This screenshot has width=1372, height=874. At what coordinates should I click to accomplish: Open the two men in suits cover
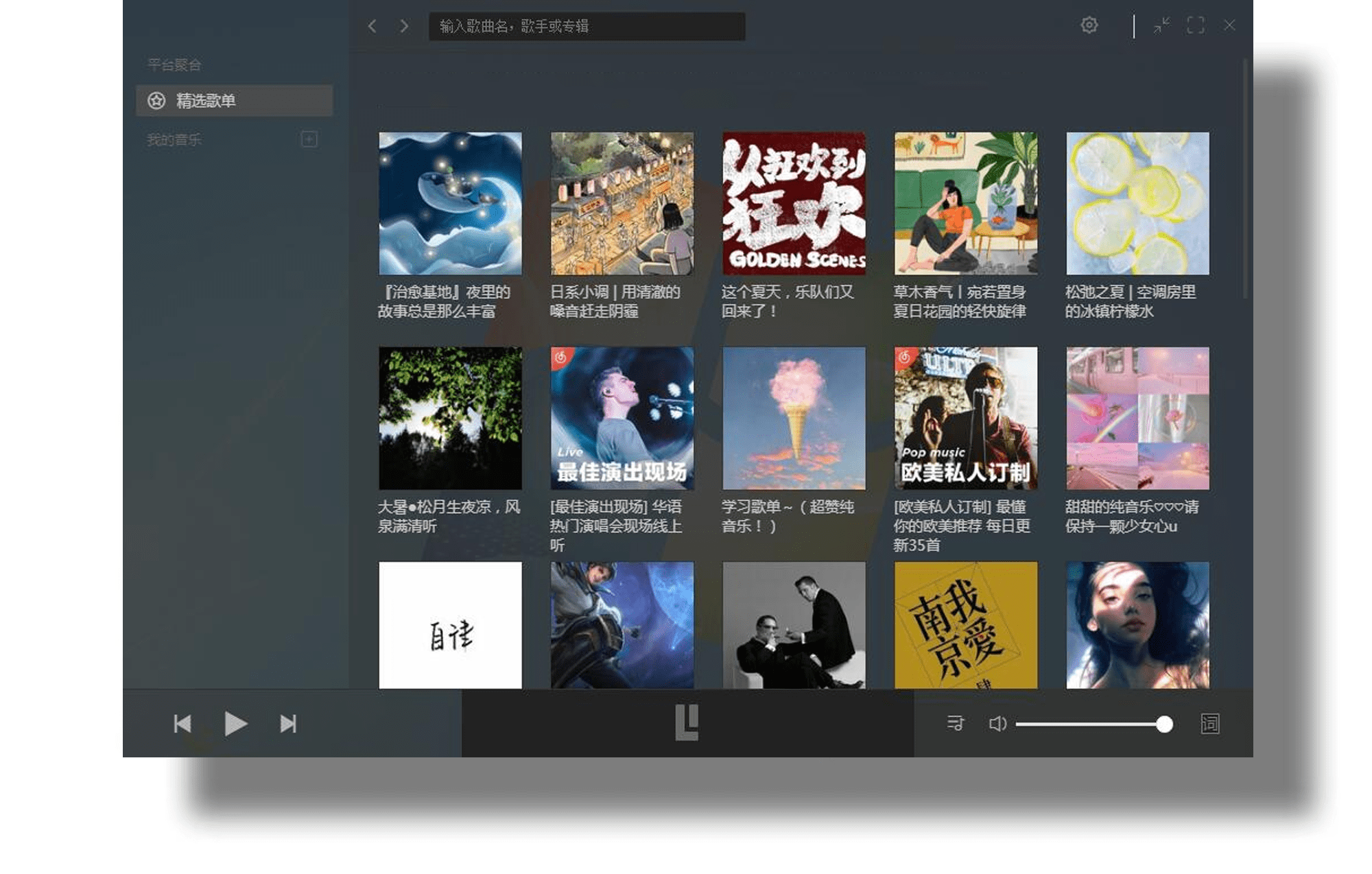point(794,626)
